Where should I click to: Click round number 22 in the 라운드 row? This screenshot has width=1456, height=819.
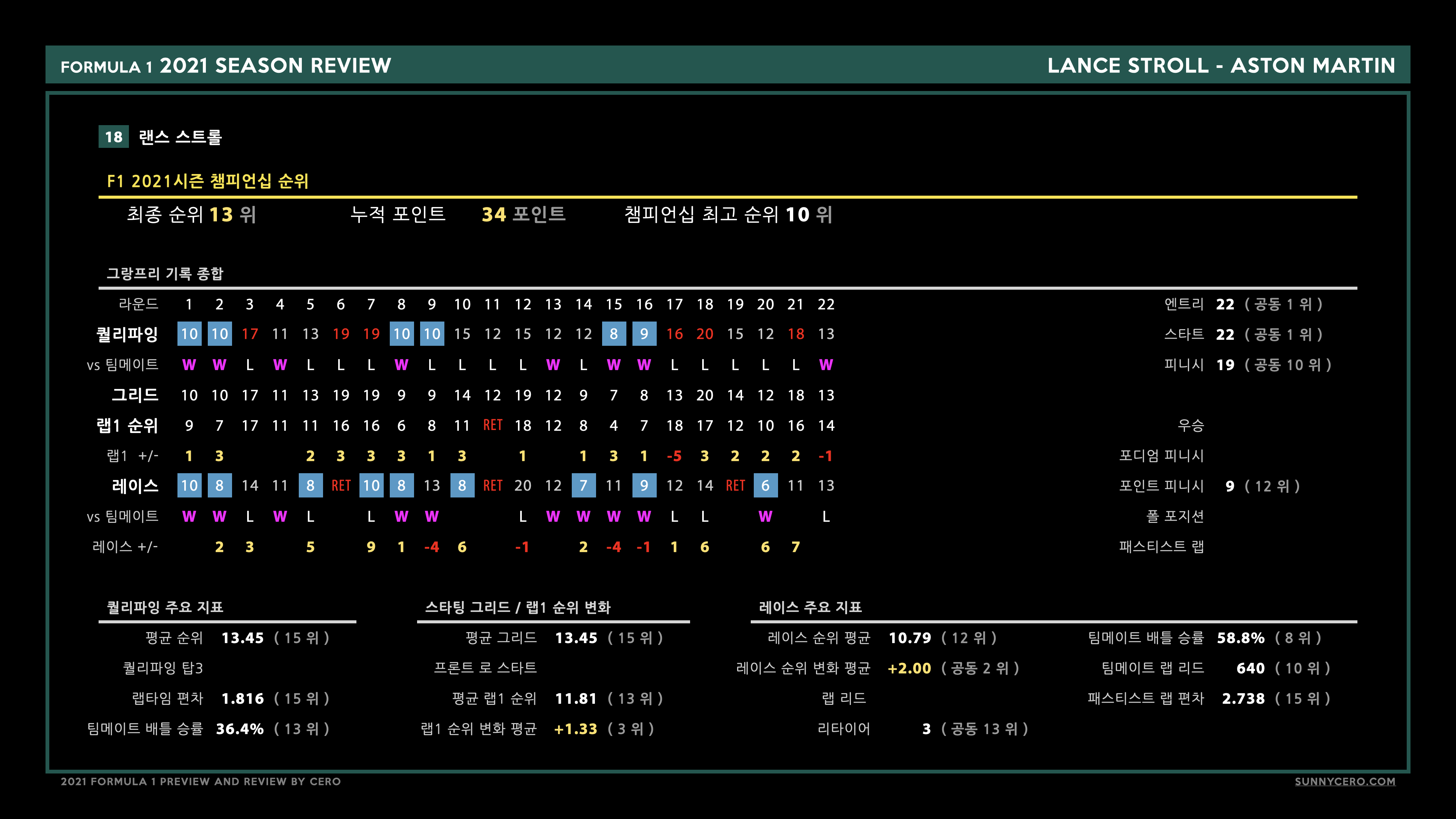826,304
